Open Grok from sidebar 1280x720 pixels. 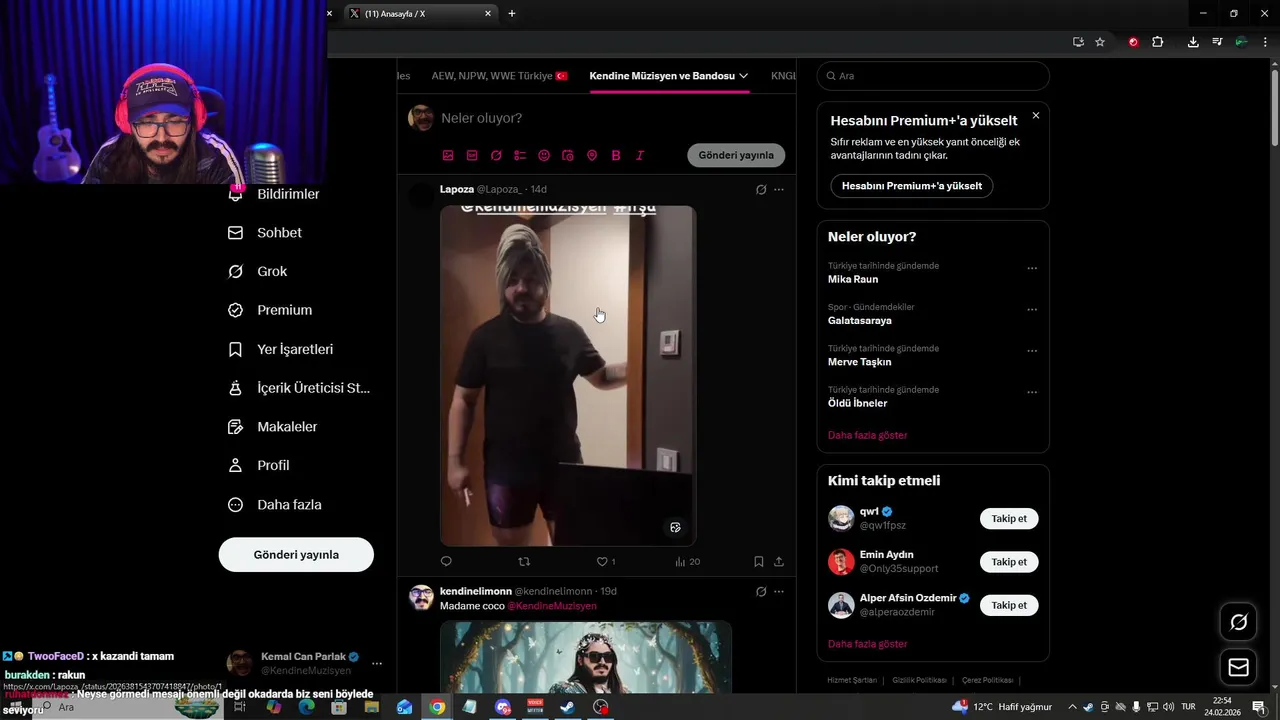pos(258,271)
